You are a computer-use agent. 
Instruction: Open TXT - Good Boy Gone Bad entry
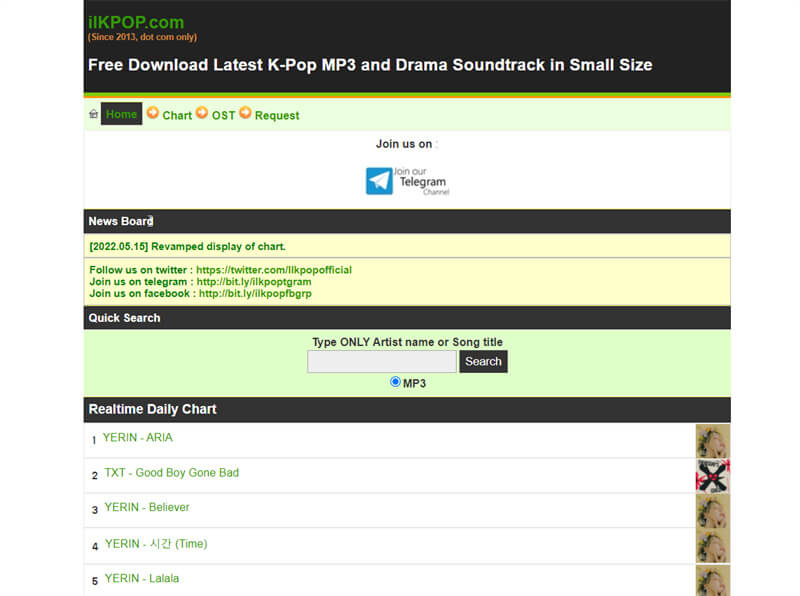171,473
